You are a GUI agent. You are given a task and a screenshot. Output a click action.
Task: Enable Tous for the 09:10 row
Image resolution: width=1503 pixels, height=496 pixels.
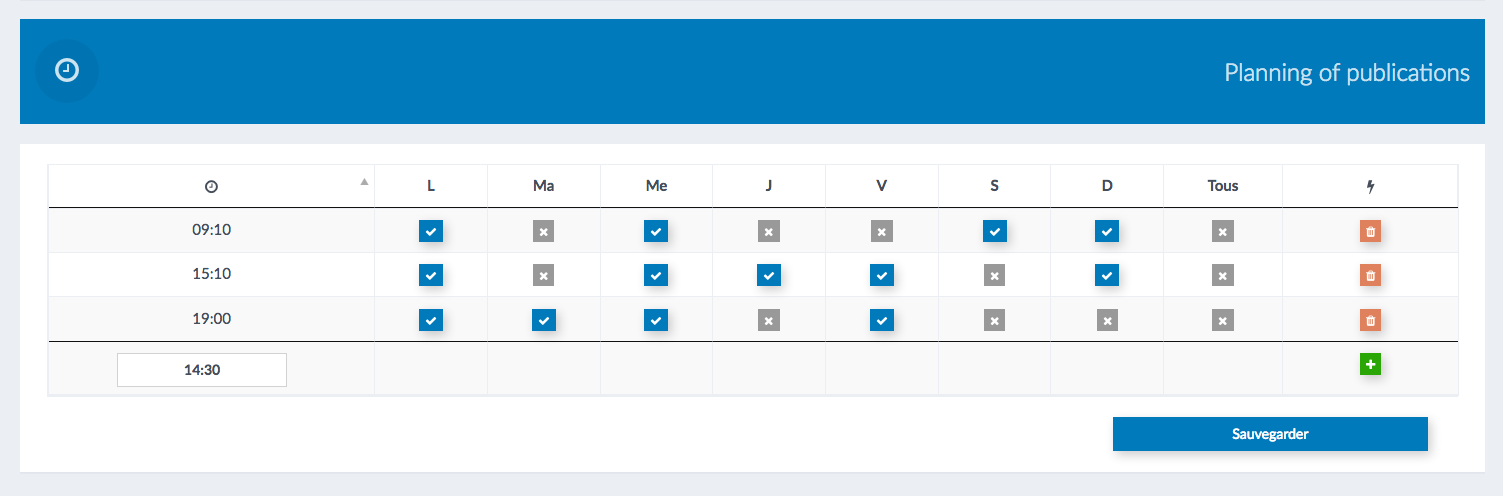point(1221,232)
